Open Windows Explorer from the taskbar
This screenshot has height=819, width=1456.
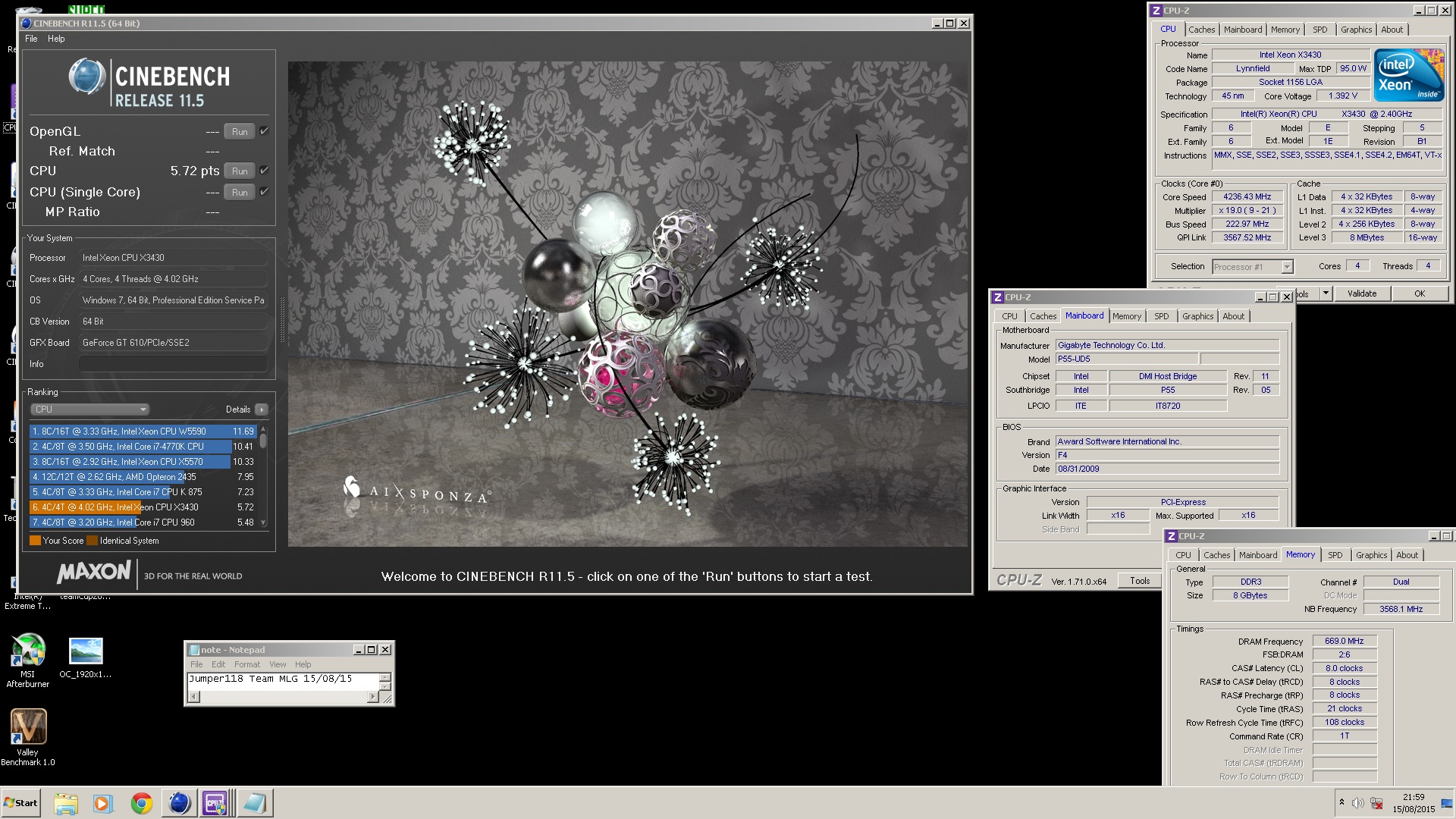coord(66,802)
